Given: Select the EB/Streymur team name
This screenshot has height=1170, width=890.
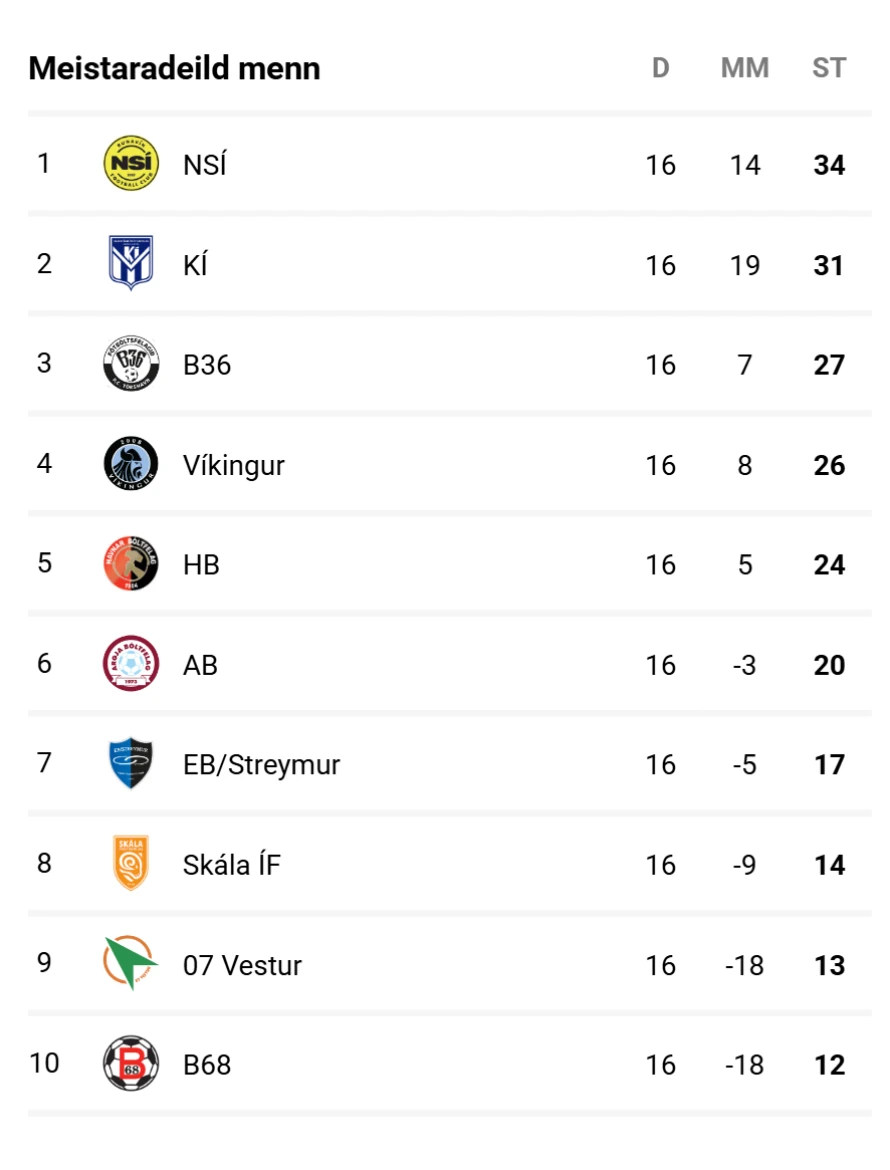Looking at the screenshot, I should click(261, 765).
